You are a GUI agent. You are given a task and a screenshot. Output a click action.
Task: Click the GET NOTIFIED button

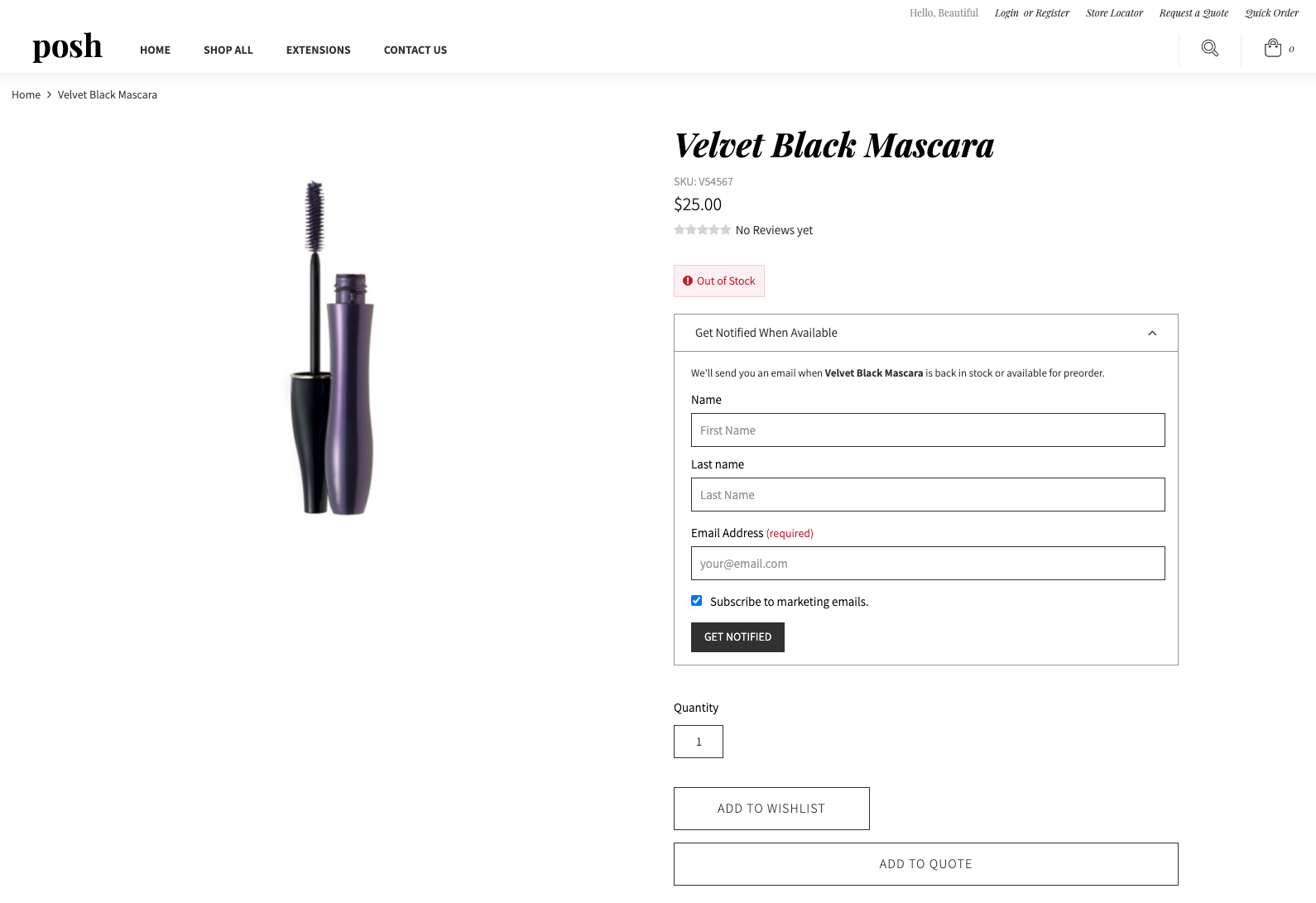[737, 637]
